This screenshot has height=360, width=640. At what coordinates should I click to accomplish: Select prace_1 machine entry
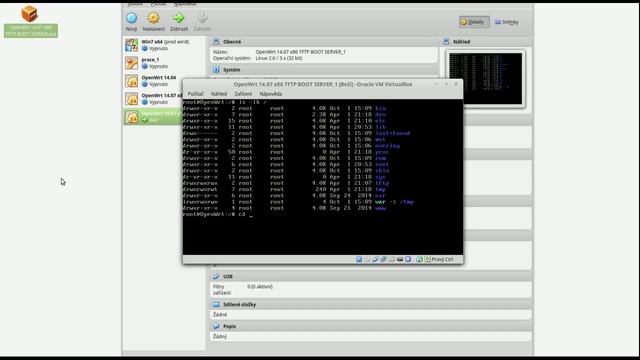click(x=164, y=63)
